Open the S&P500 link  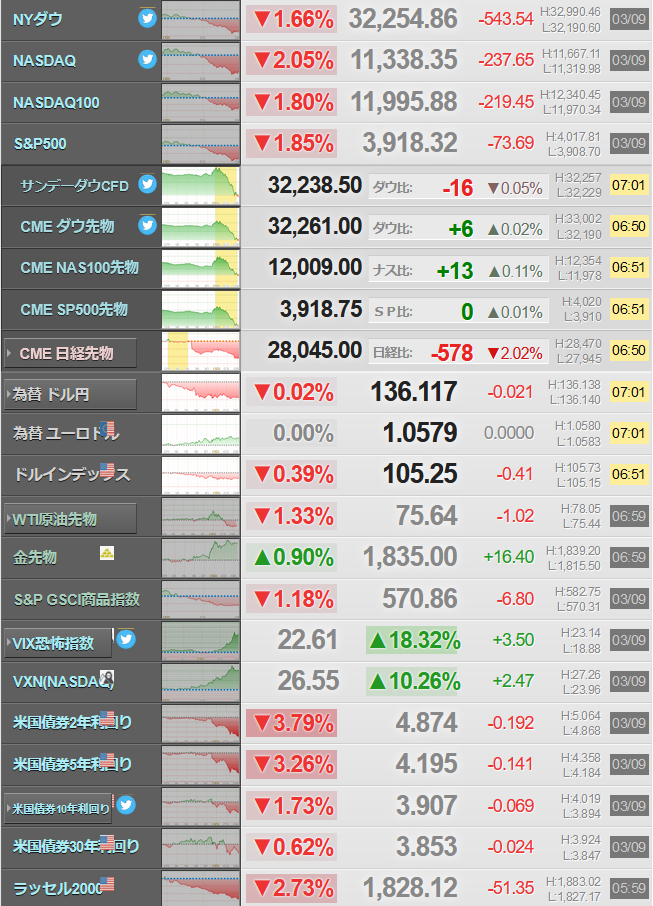click(40, 143)
